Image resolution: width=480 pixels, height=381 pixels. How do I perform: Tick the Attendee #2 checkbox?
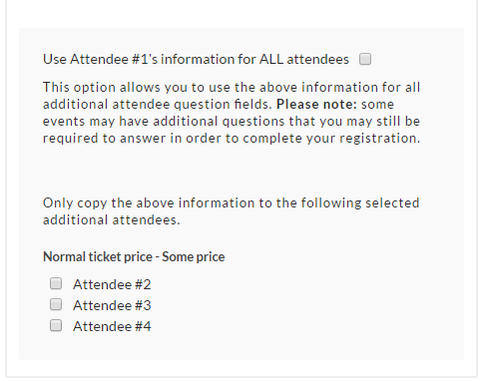56,284
